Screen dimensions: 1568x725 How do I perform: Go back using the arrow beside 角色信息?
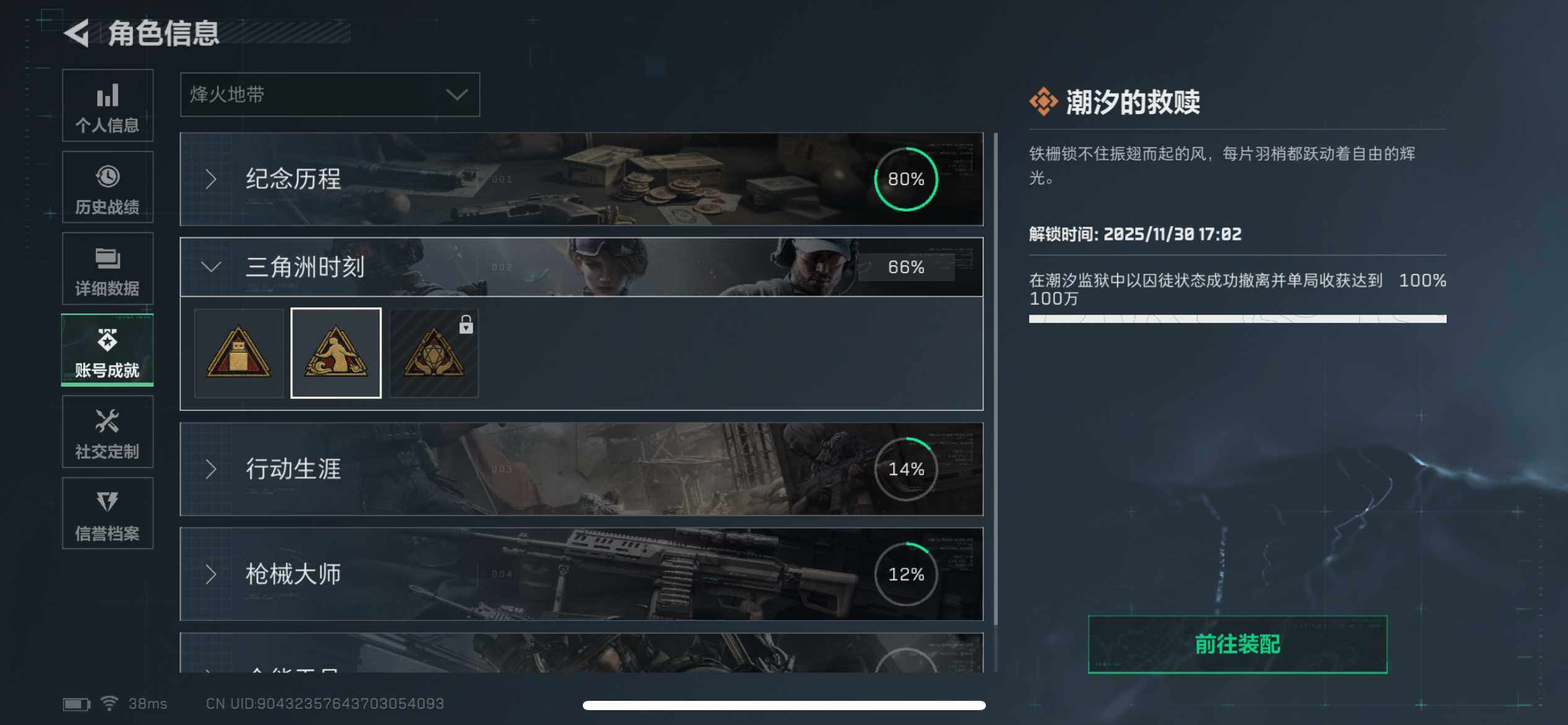click(77, 33)
